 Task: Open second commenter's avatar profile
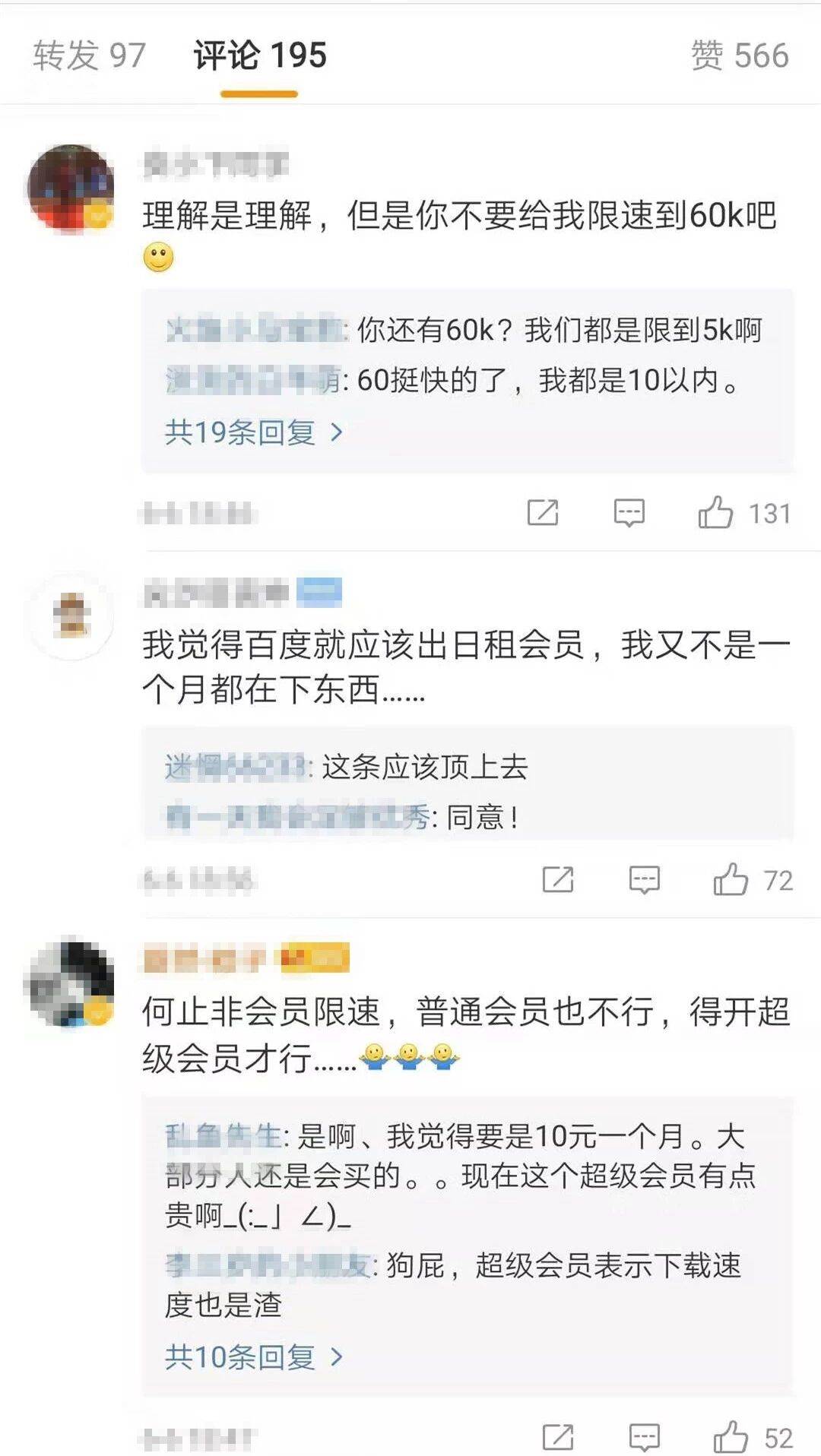pyautogui.click(x=71, y=616)
